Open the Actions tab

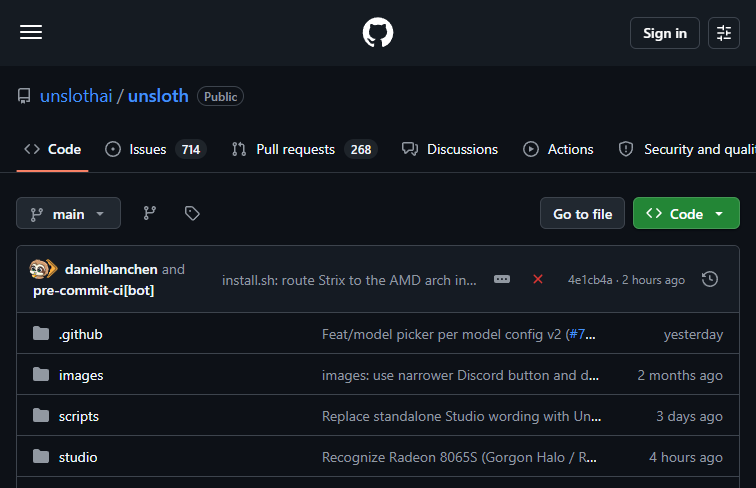tap(558, 149)
